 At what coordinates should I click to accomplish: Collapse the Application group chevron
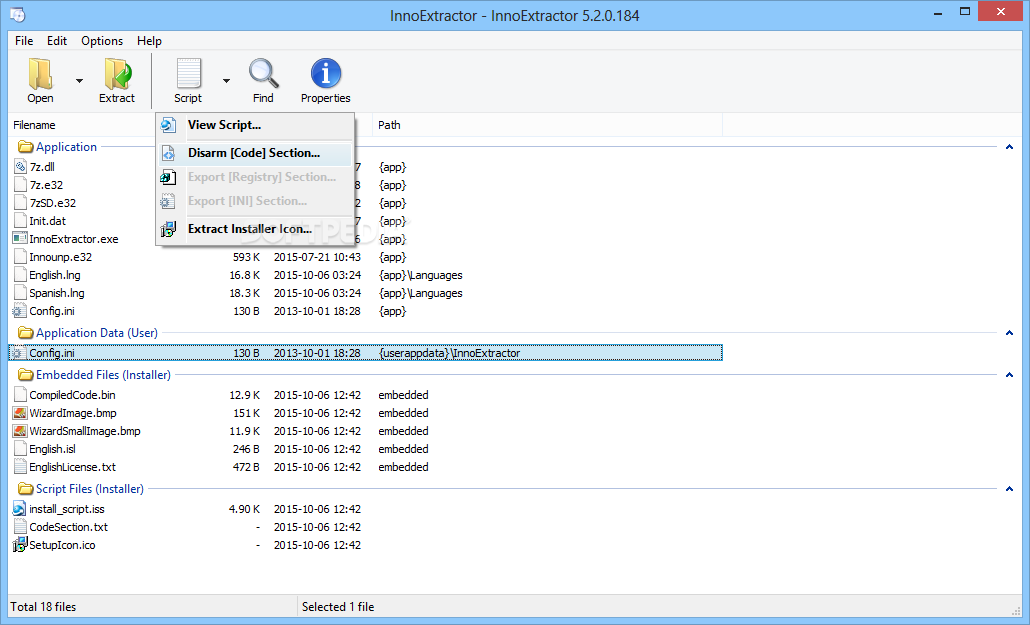point(1010,147)
